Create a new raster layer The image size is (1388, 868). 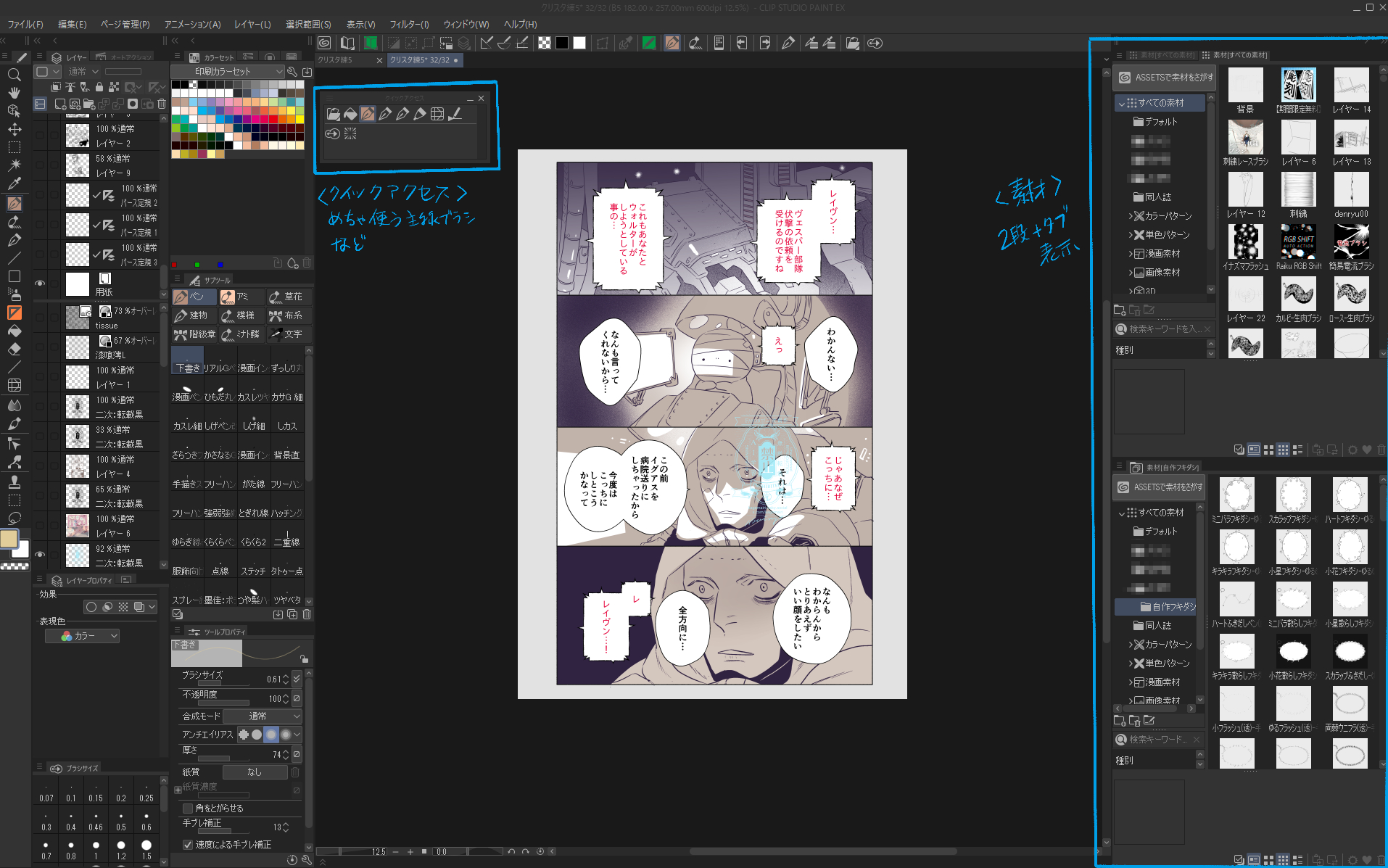pyautogui.click(x=60, y=104)
